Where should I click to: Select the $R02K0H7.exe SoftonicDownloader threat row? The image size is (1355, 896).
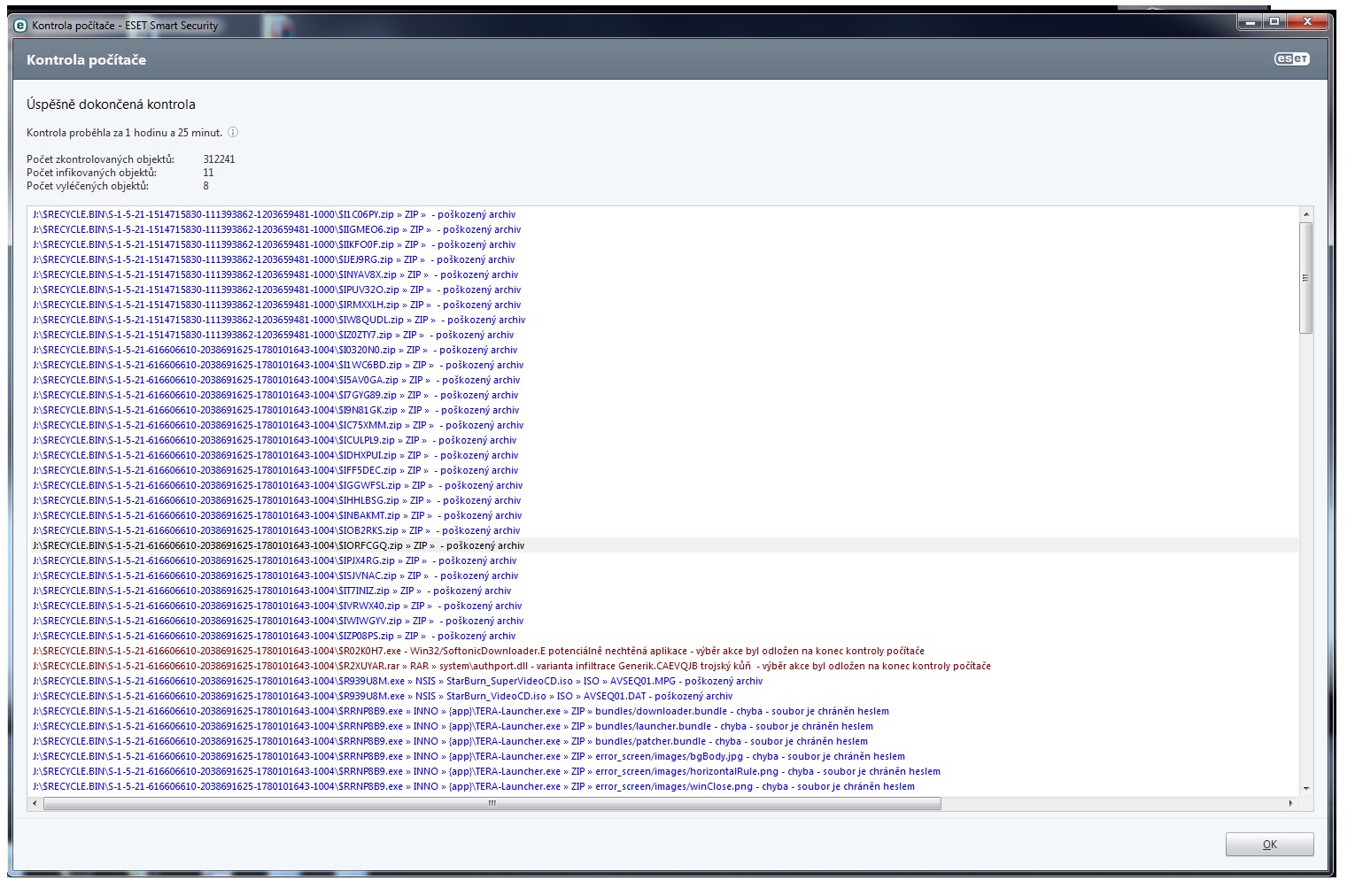[664, 651]
